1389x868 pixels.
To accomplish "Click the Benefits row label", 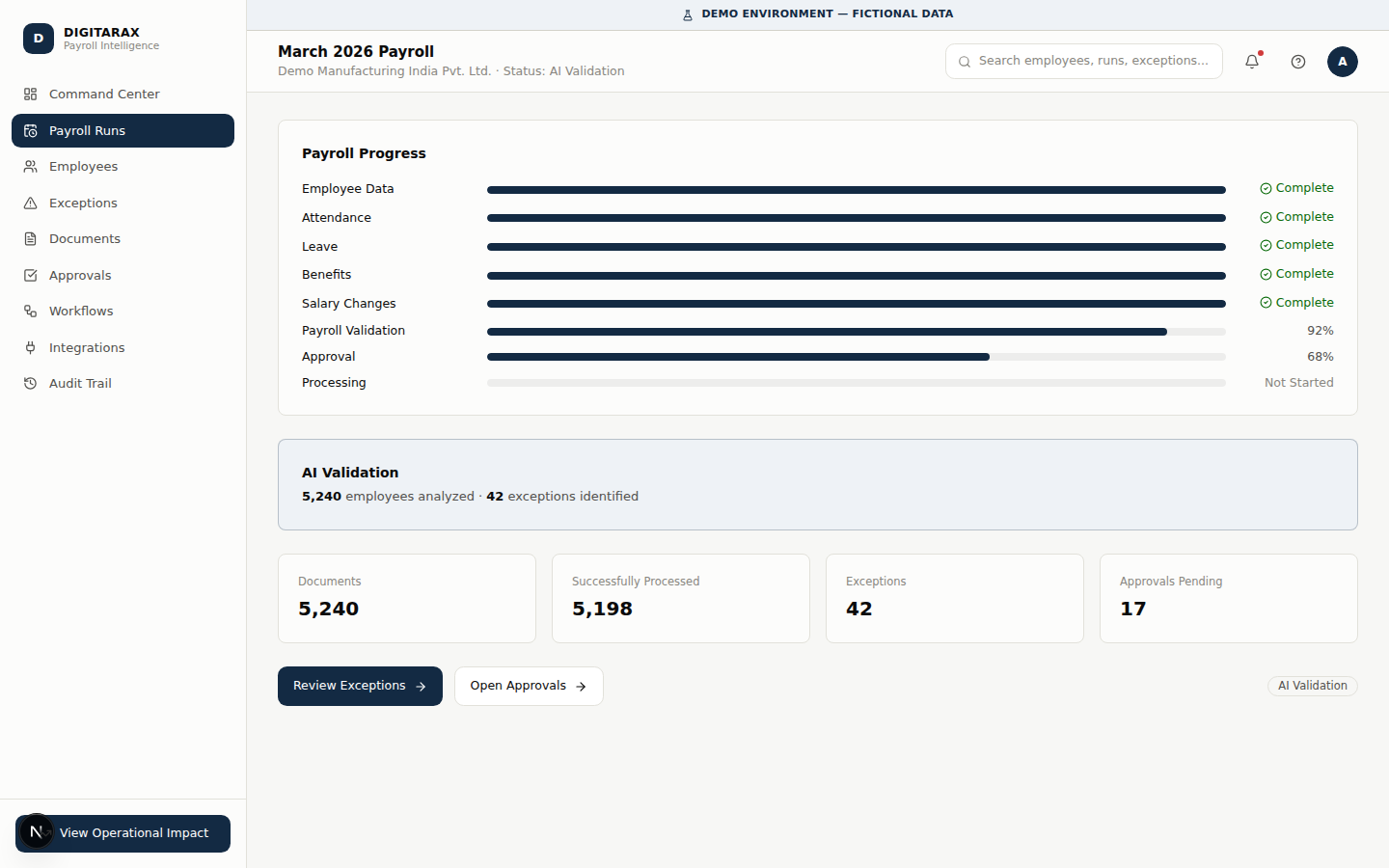I will pyautogui.click(x=326, y=275).
